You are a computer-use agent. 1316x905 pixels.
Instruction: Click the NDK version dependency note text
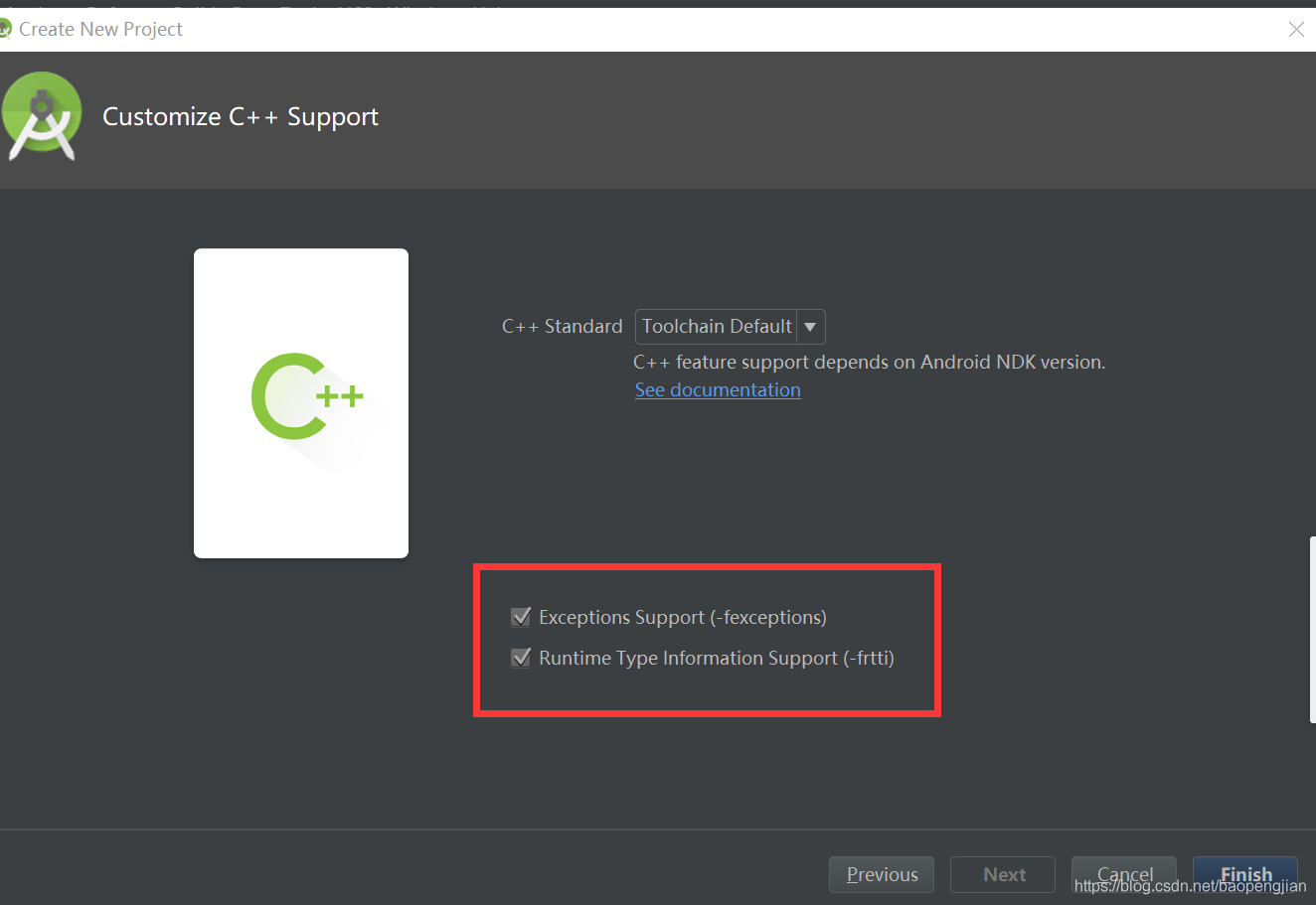tap(870, 362)
